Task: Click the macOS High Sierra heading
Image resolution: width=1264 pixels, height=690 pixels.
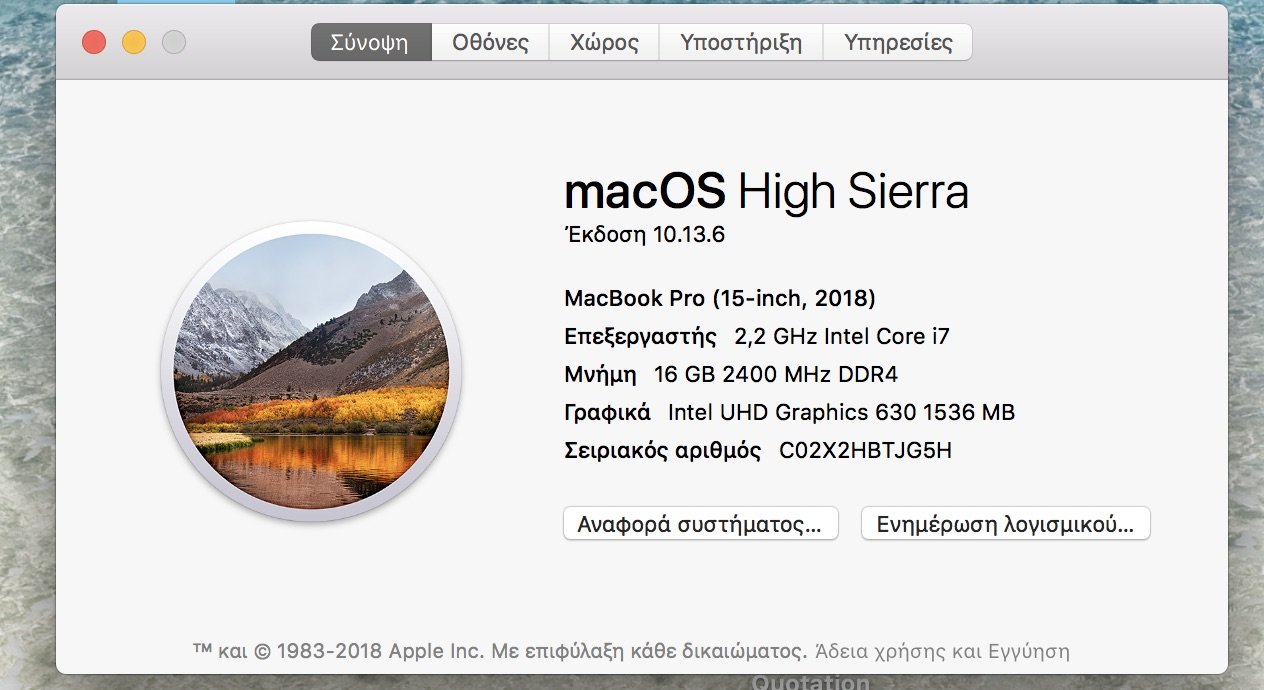Action: [766, 190]
